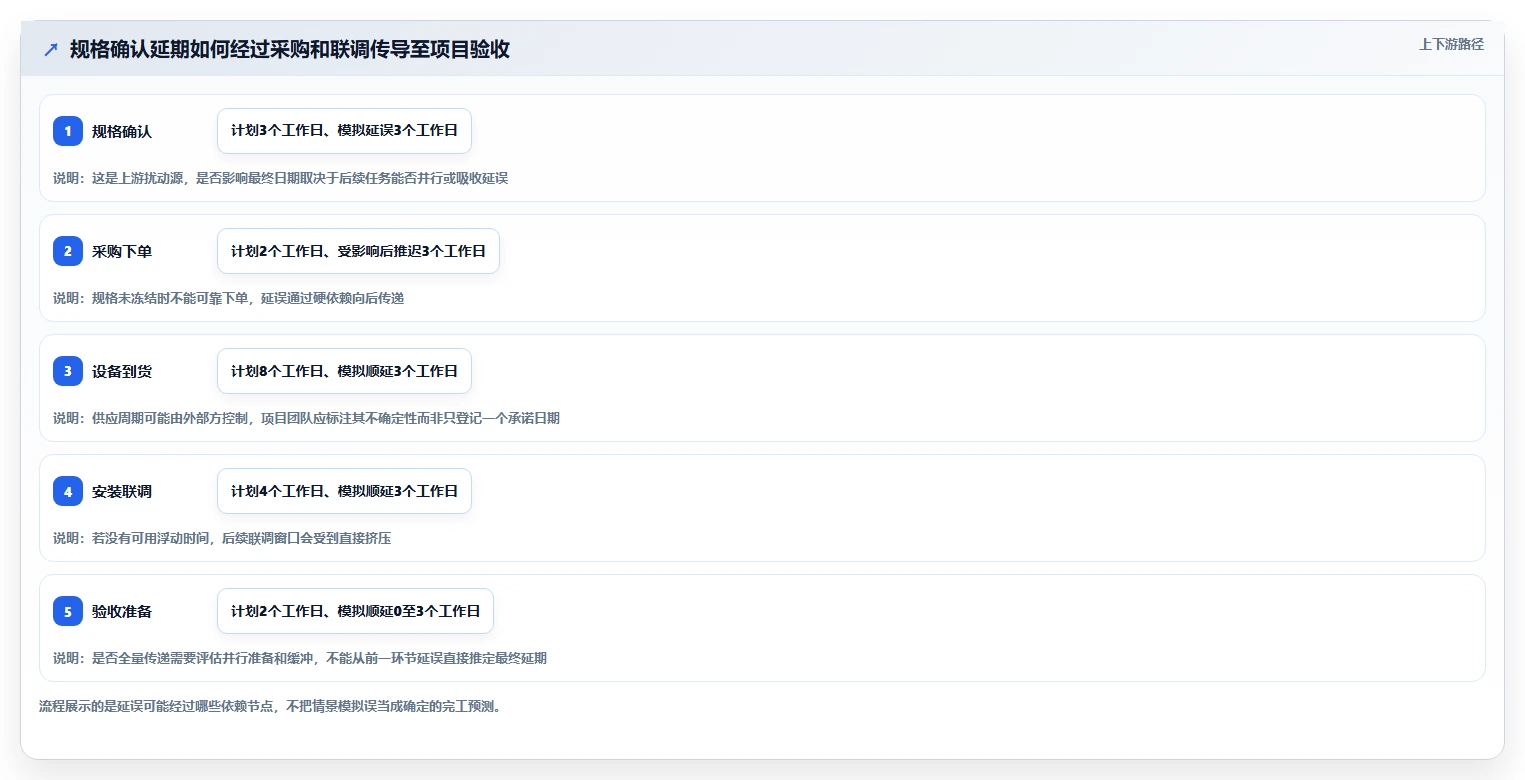Select step number badge 3
1525x780 pixels.
[68, 371]
